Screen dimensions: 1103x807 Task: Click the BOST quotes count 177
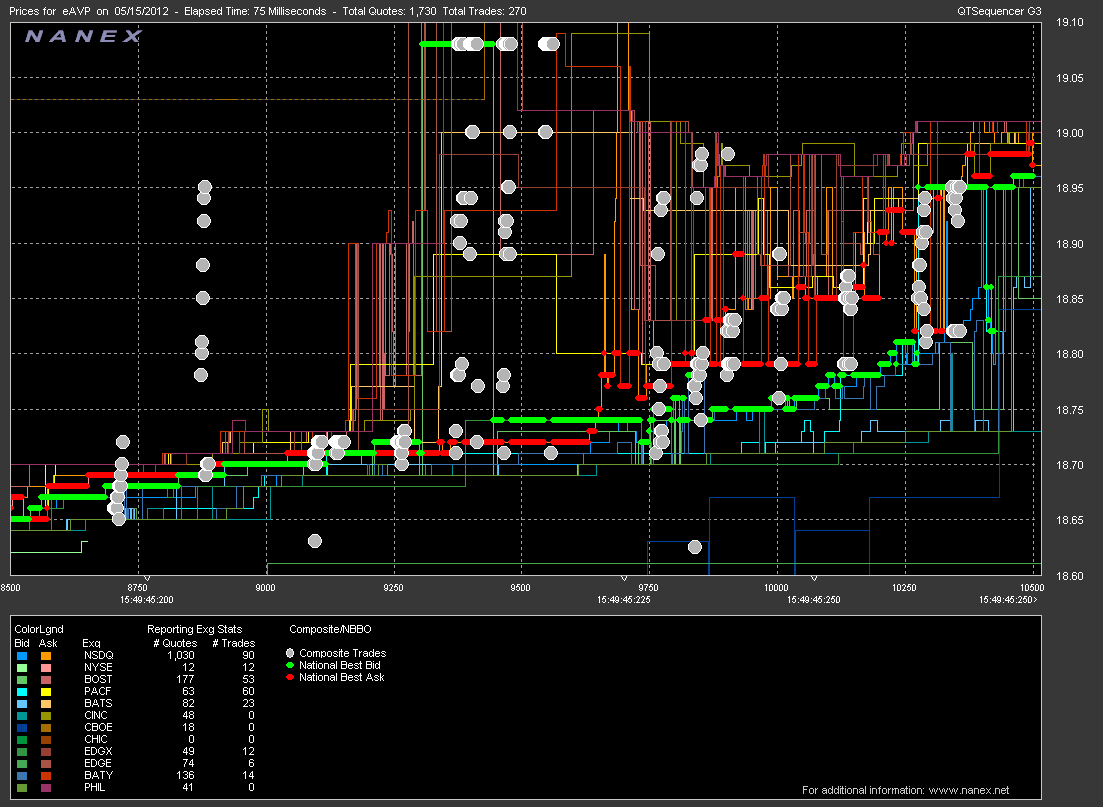(185, 679)
